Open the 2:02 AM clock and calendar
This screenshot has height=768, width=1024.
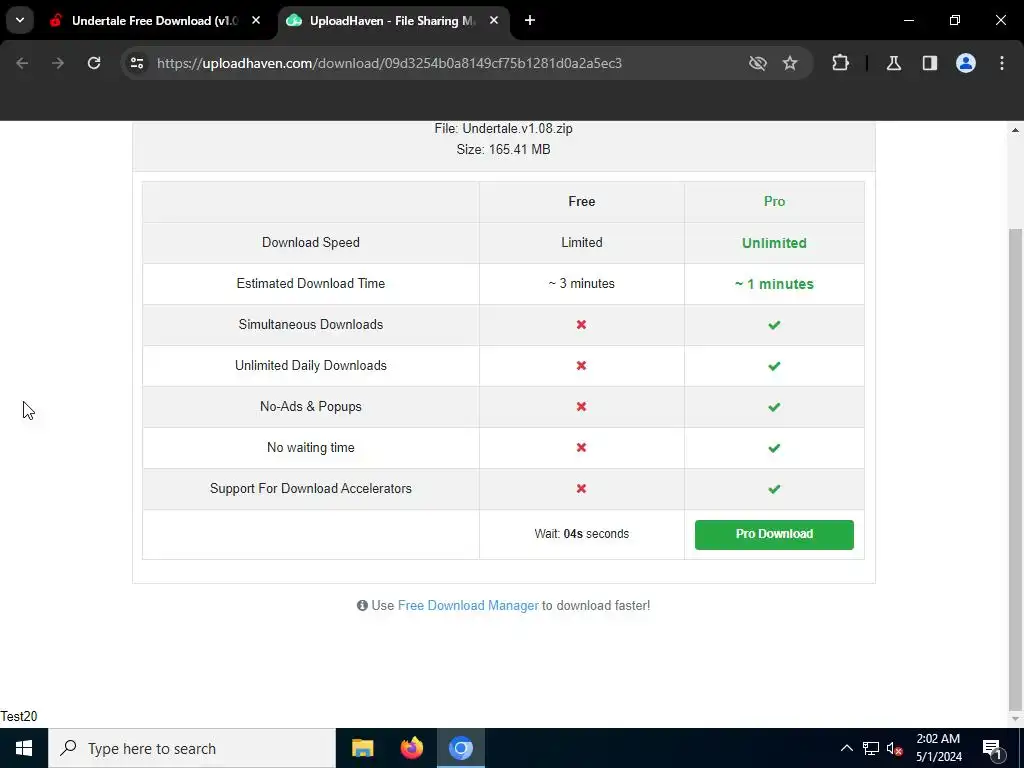[938, 748]
